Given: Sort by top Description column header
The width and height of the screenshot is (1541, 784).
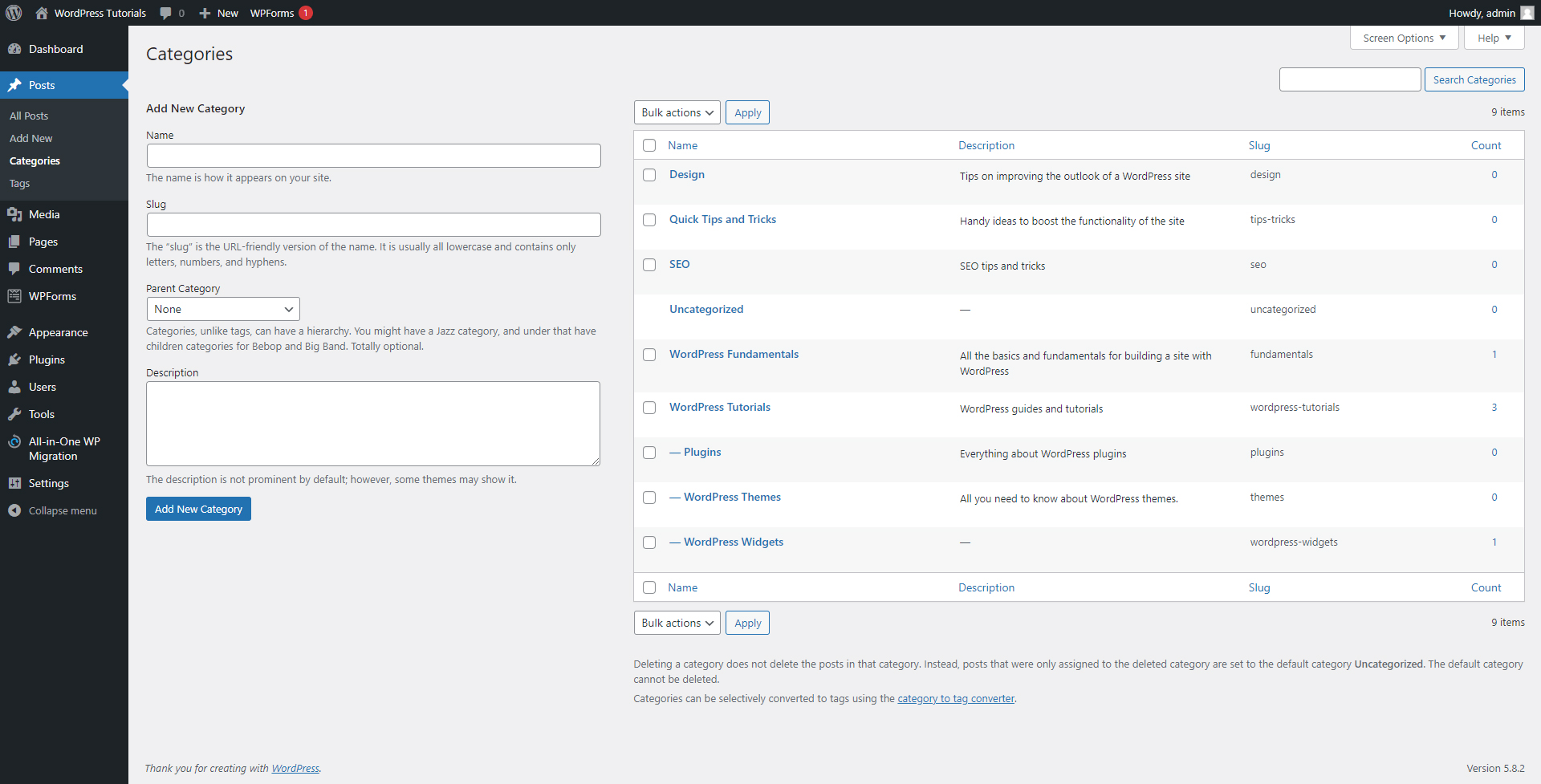Looking at the screenshot, I should click(x=986, y=145).
